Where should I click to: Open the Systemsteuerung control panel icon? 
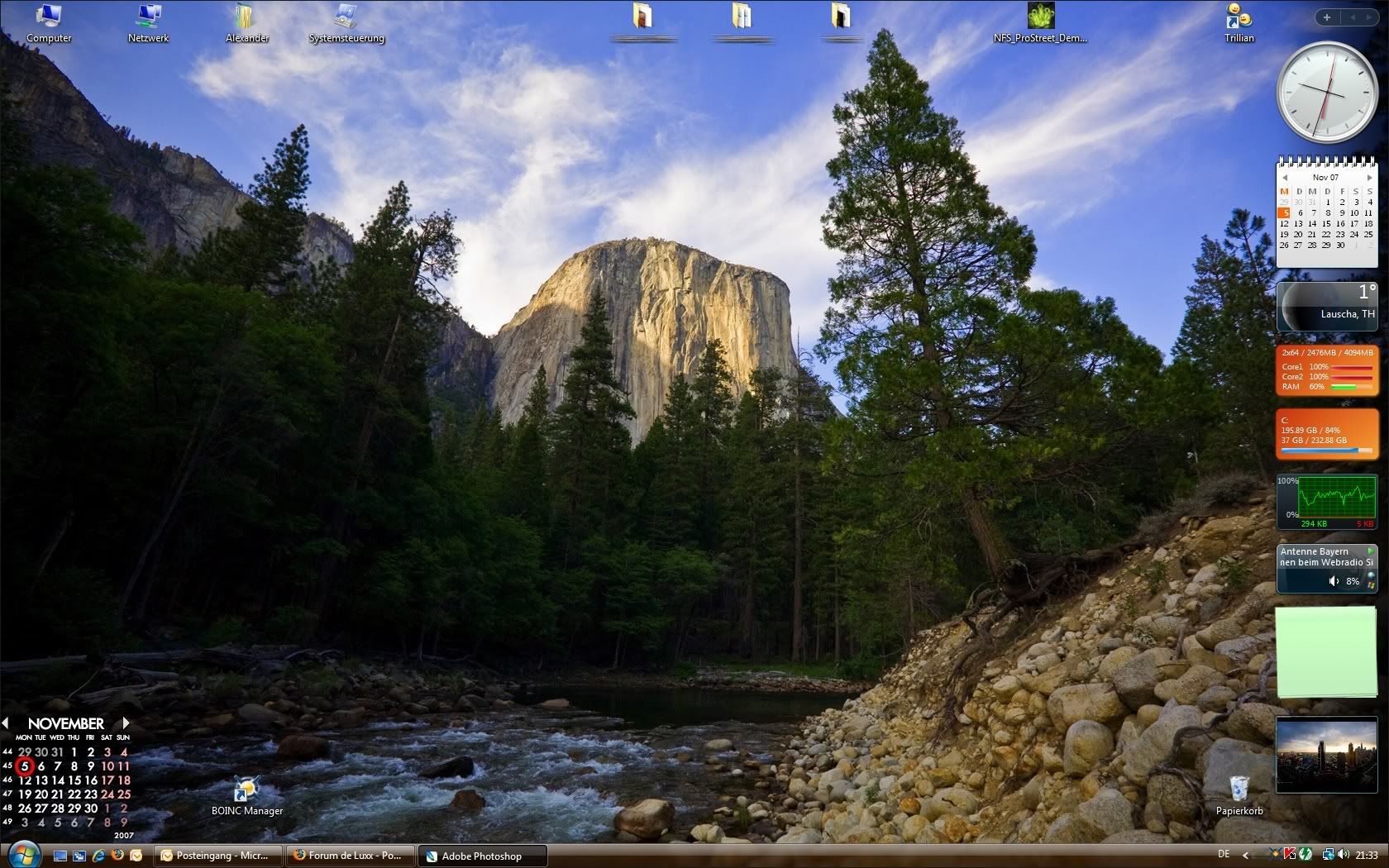click(x=346, y=22)
